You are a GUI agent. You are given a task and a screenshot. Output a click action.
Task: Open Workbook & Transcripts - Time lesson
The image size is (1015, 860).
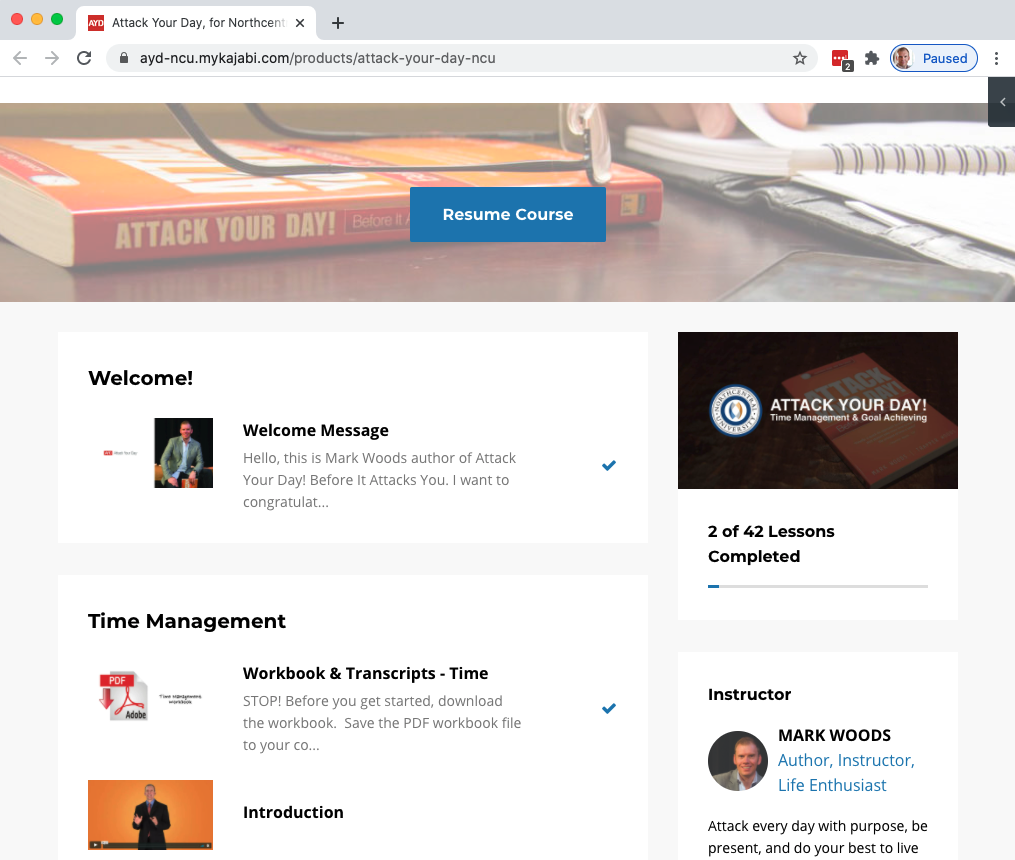click(365, 673)
